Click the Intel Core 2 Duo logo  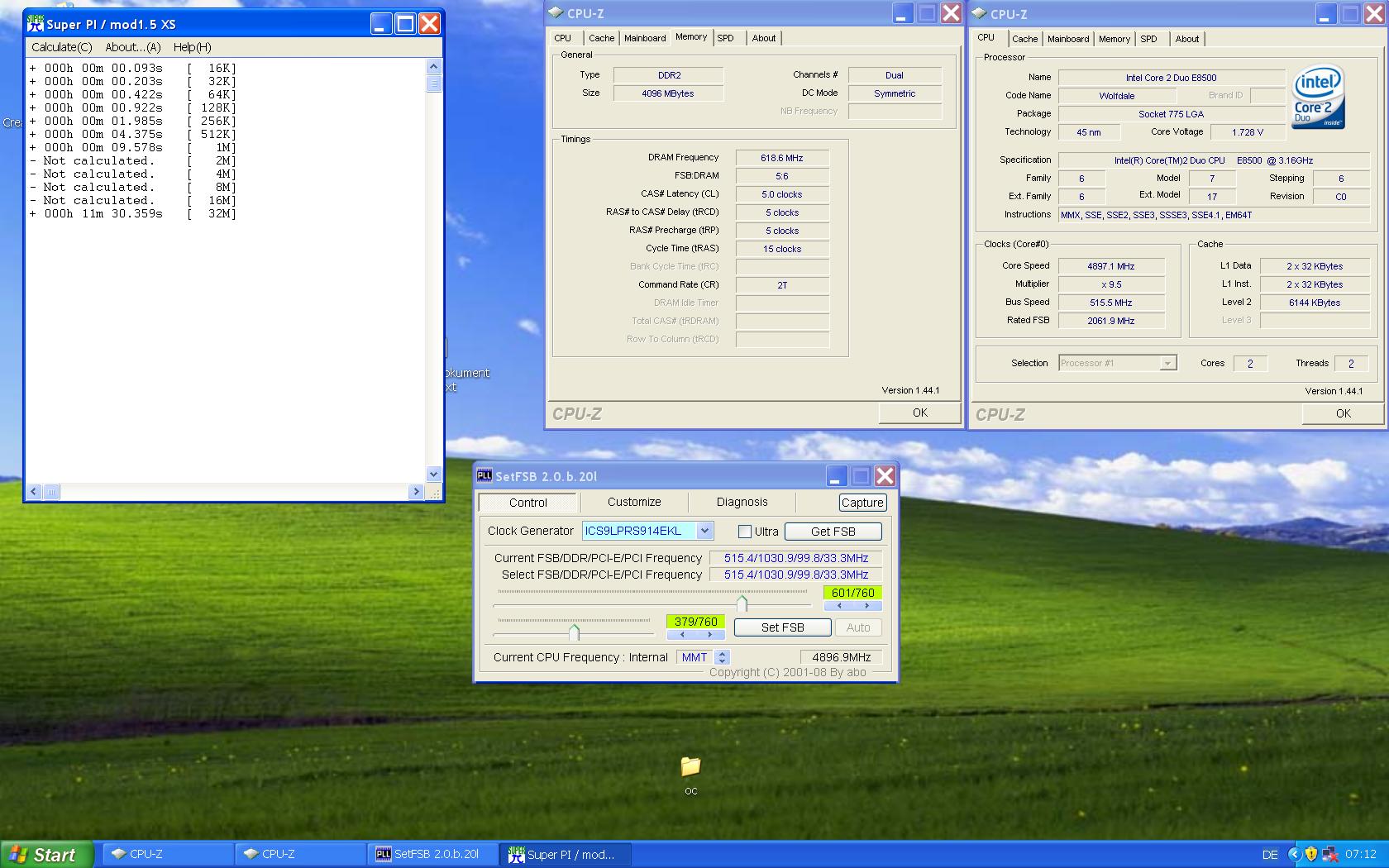[x=1318, y=98]
